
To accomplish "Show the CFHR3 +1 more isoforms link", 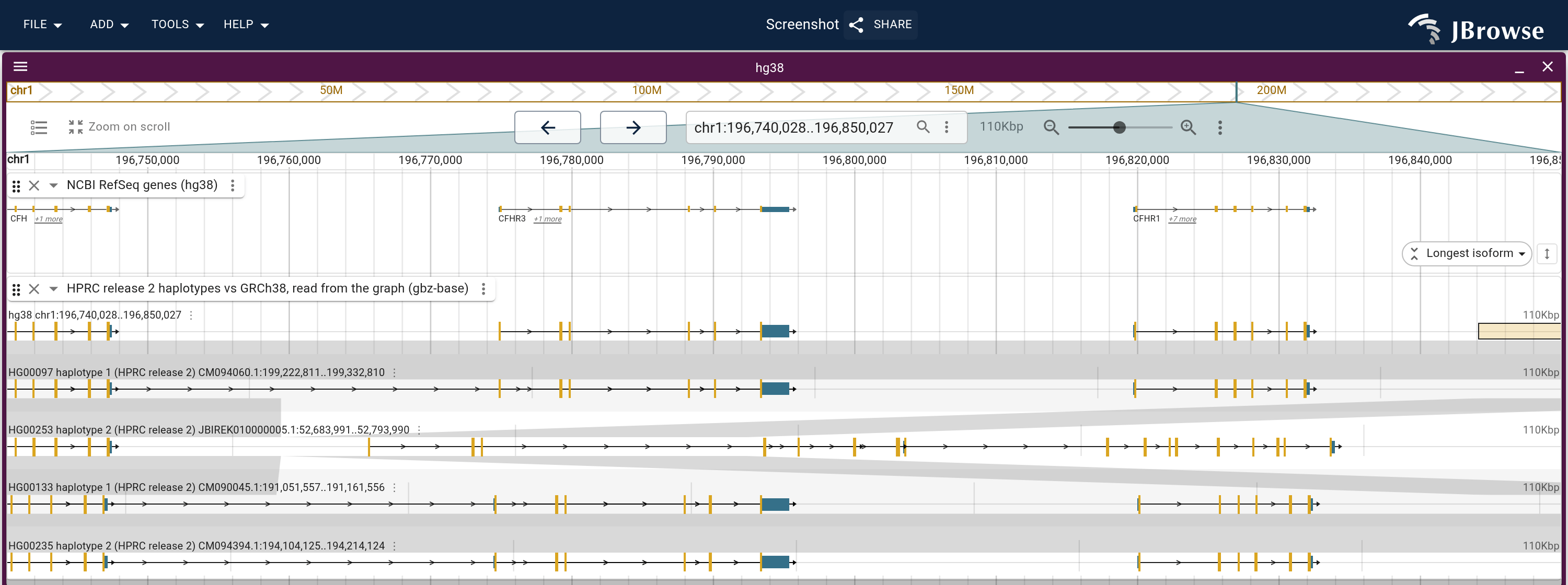I will point(547,219).
